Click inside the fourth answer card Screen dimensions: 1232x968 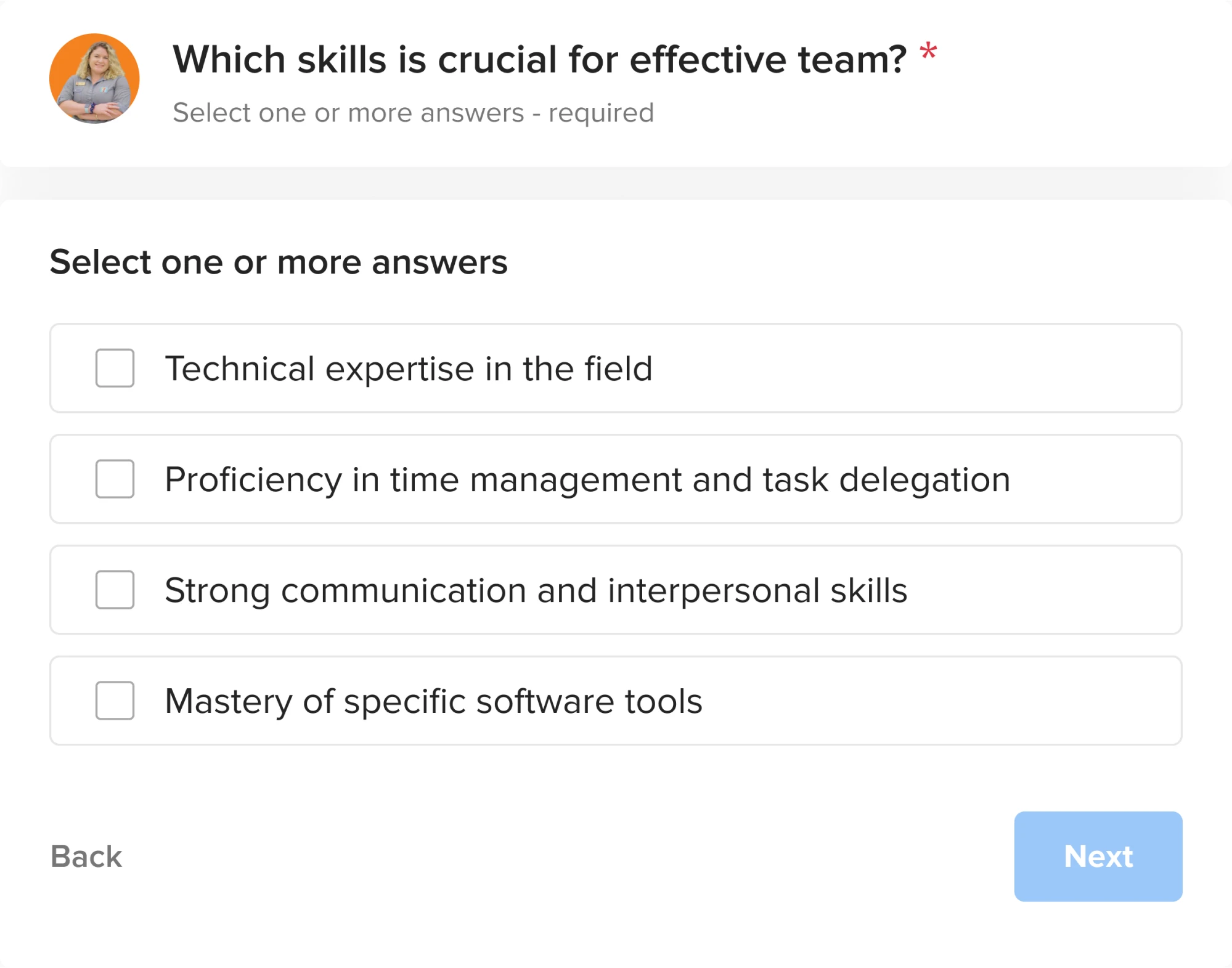pos(616,700)
